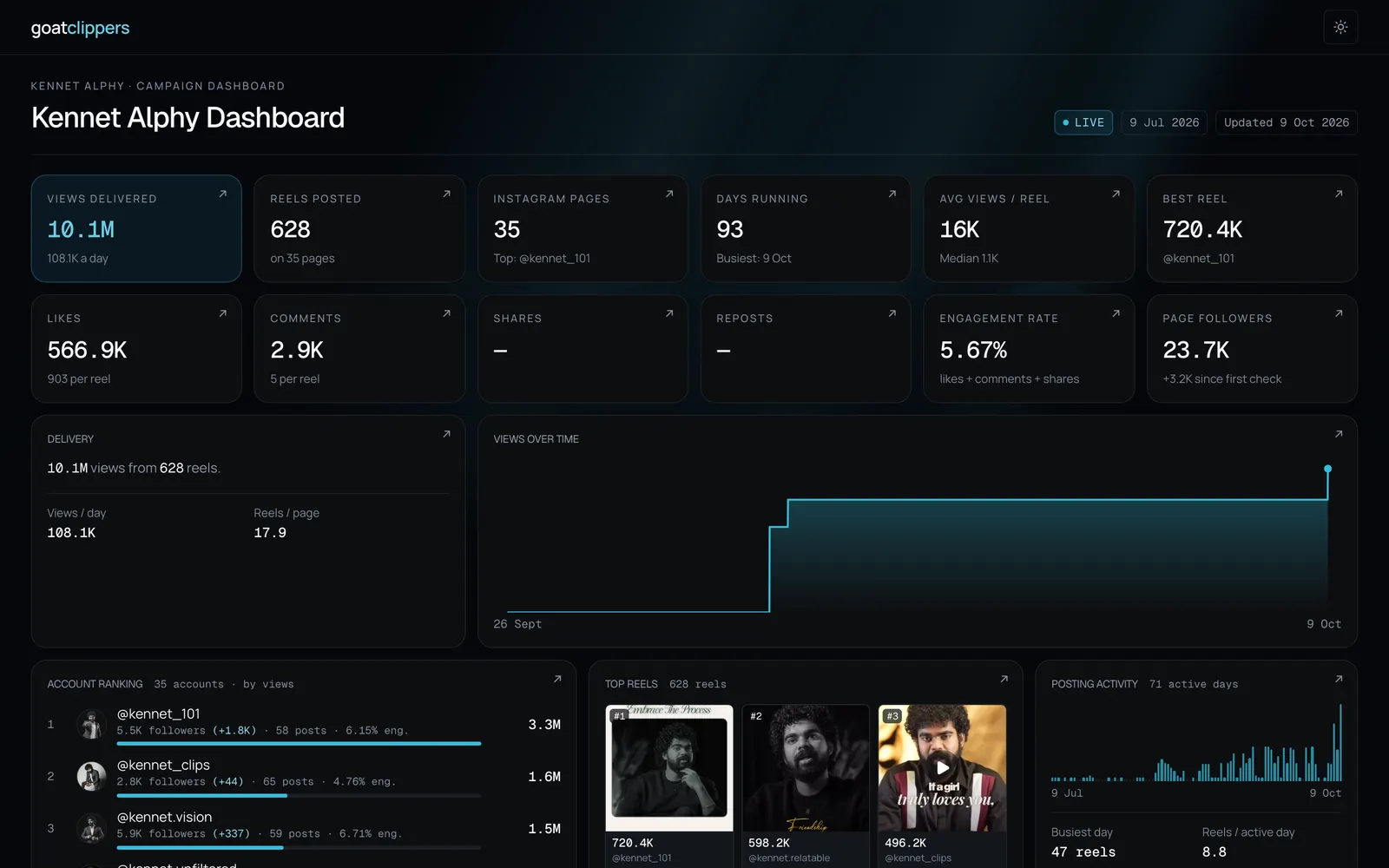Viewport: 1389px width, 868px height.
Task: Open the Reels Posted card arrow icon
Action: click(446, 194)
